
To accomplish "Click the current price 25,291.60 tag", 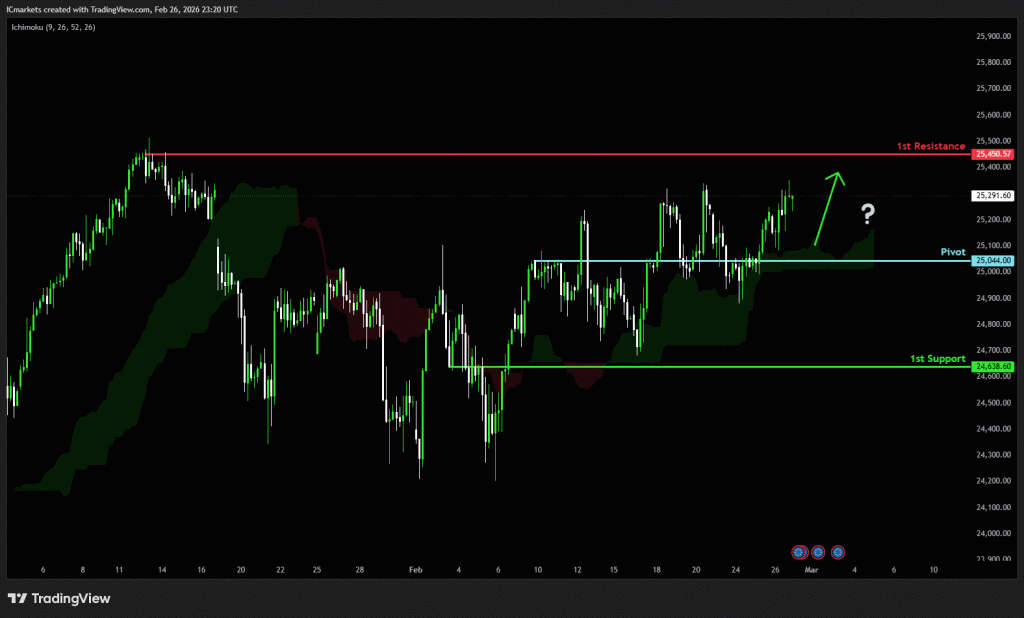I will click(x=993, y=196).
